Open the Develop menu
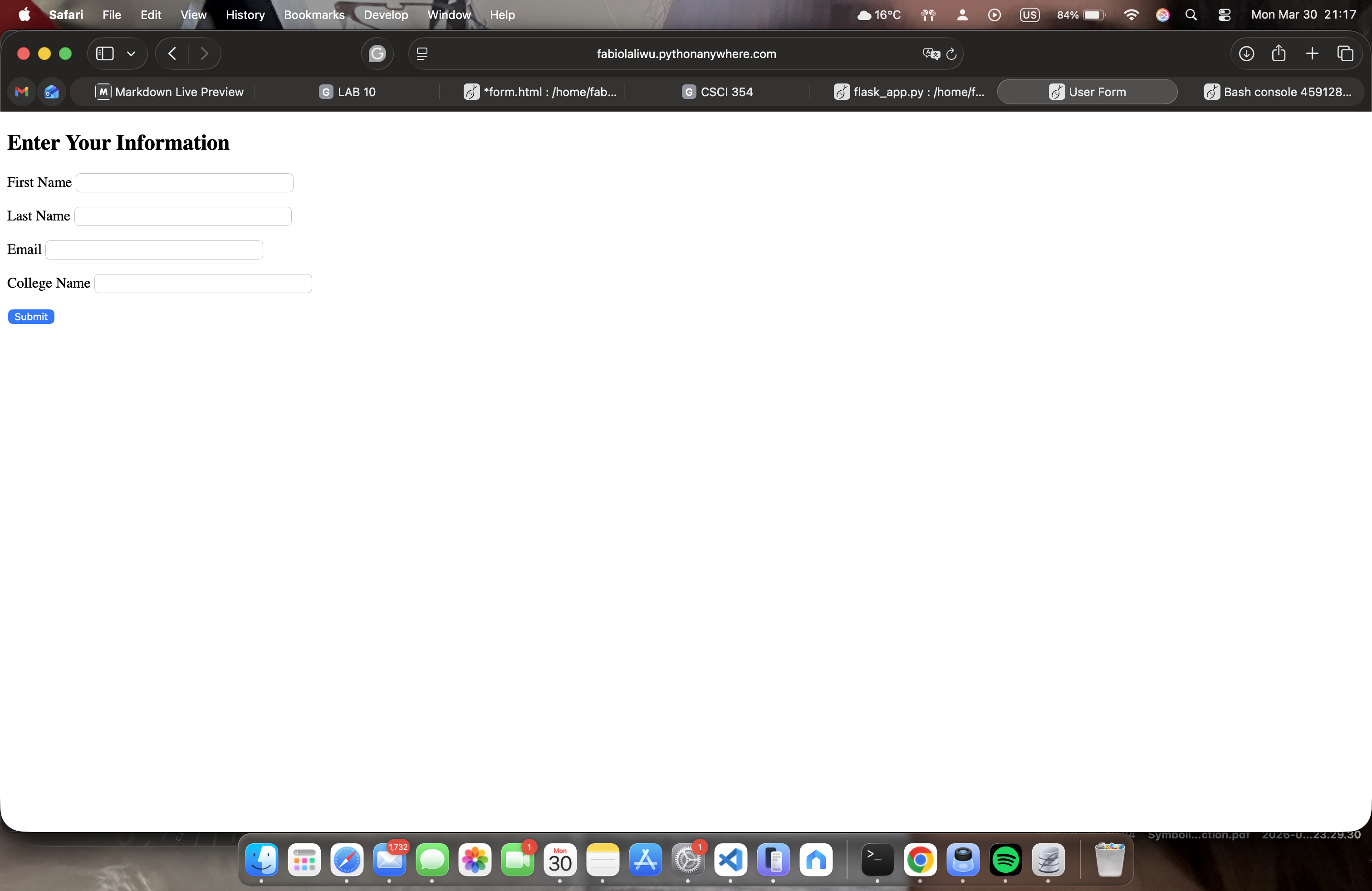The height and width of the screenshot is (891, 1372). click(x=386, y=15)
